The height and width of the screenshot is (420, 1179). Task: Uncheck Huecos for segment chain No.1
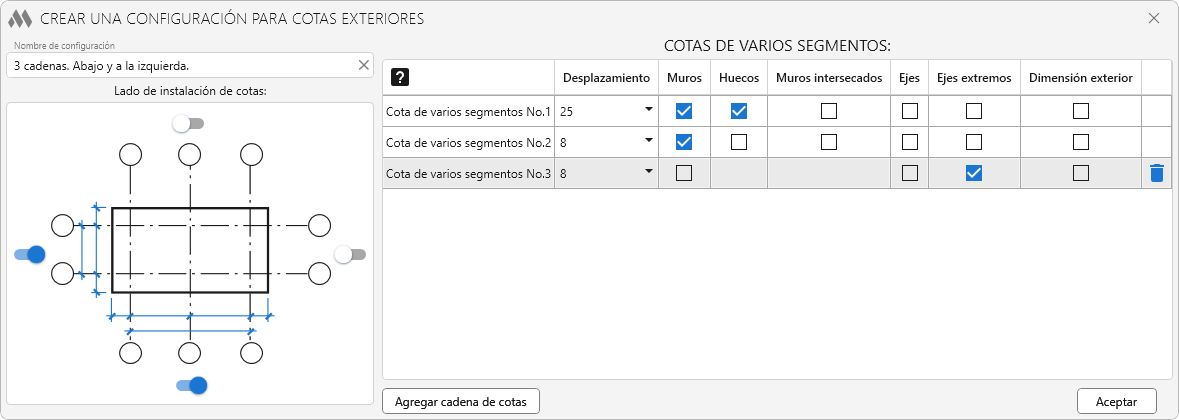[739, 111]
